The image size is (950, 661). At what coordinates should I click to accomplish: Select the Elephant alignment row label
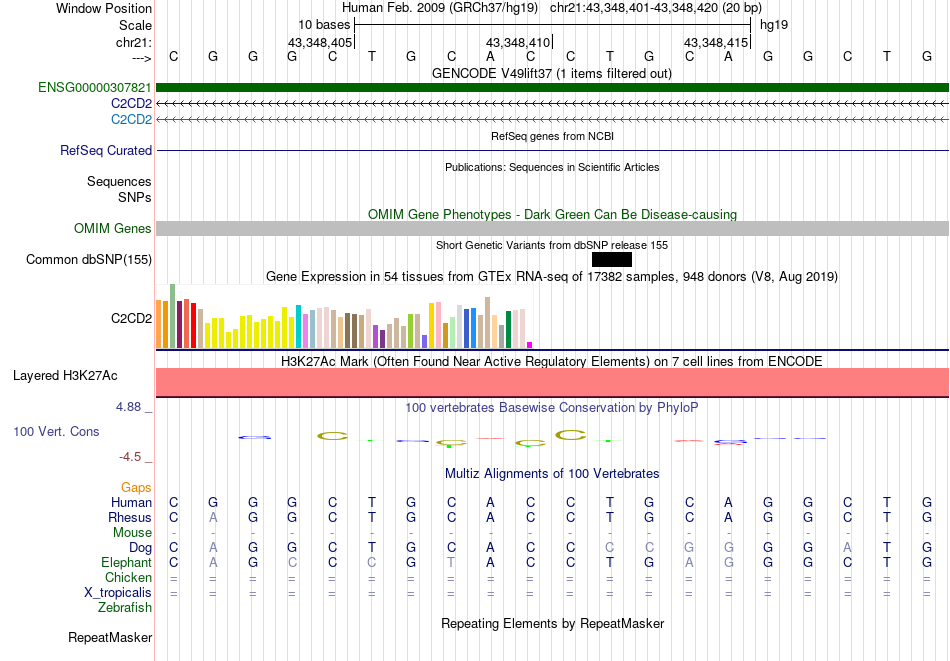[126, 562]
